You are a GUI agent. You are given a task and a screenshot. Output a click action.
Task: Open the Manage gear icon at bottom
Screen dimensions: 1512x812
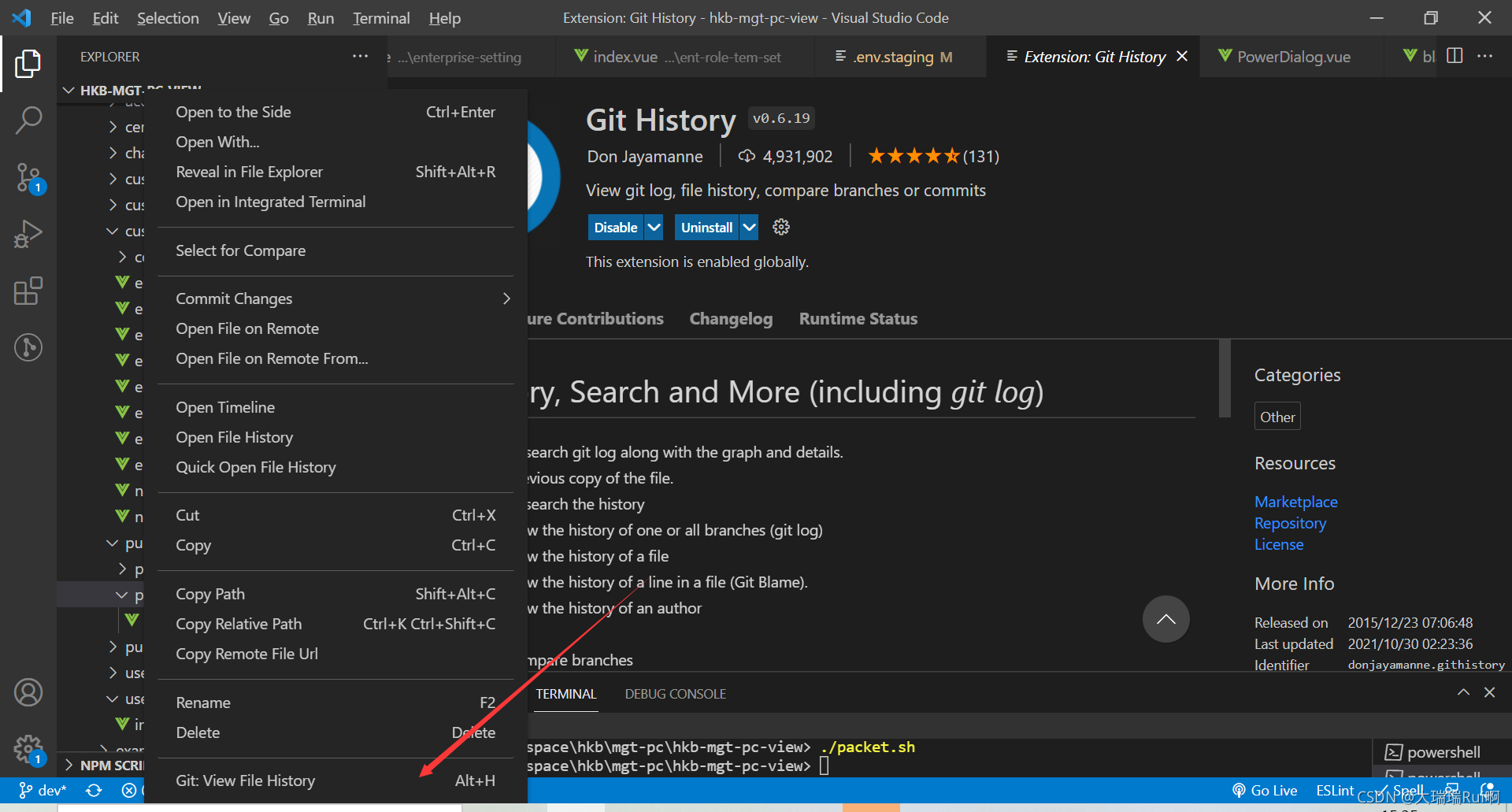[x=28, y=749]
